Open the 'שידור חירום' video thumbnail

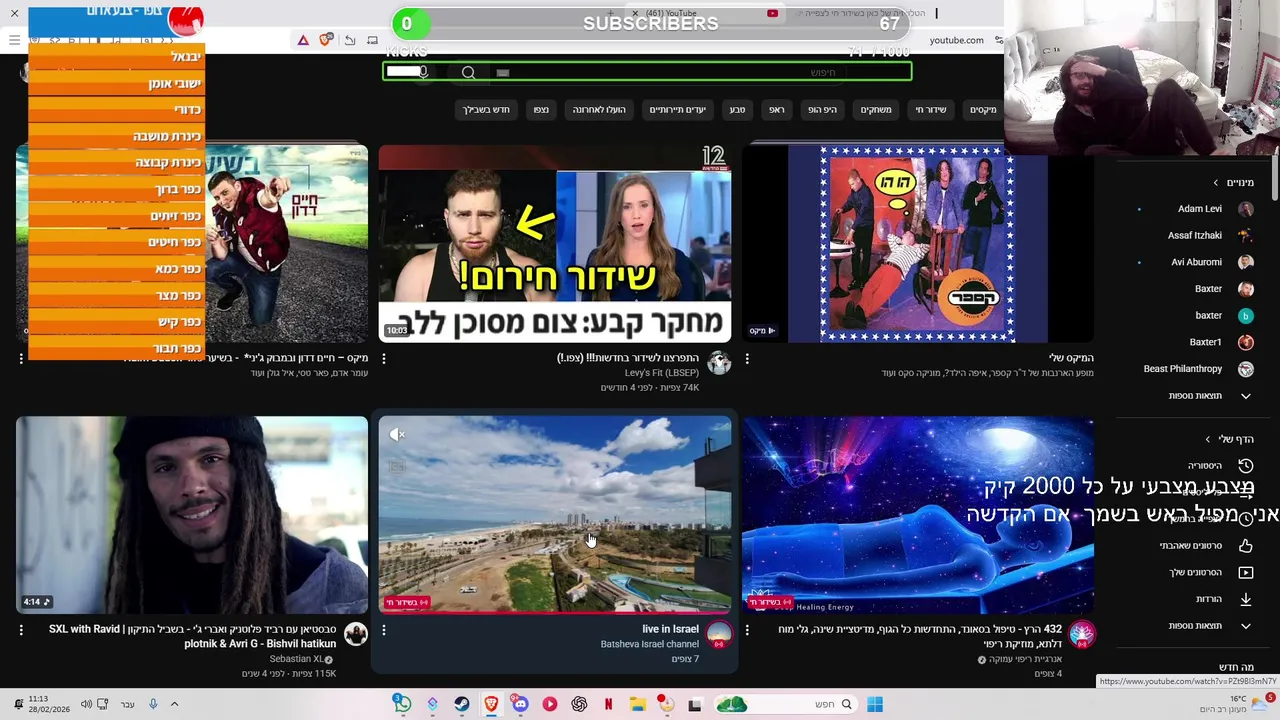pos(555,243)
